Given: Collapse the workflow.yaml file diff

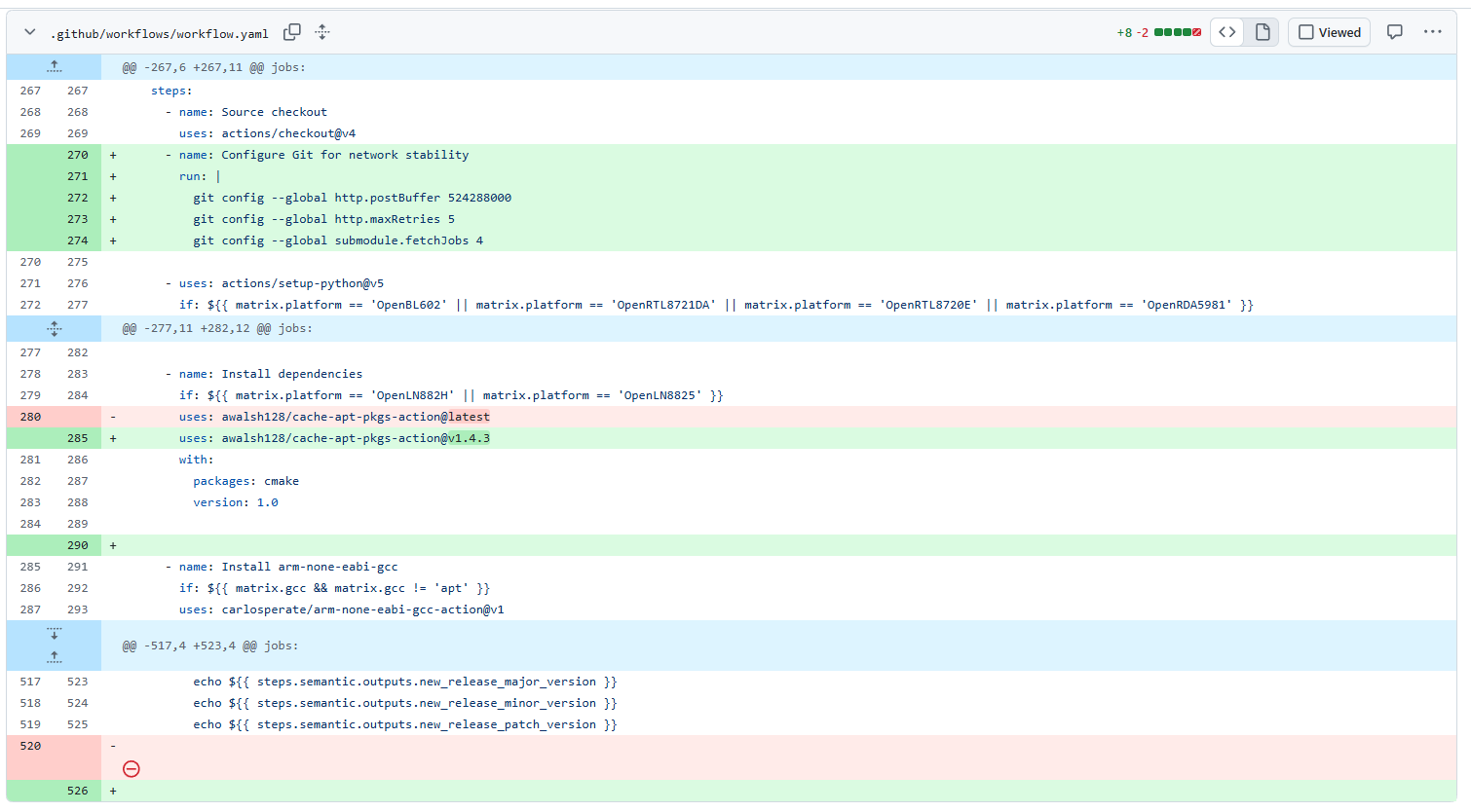Looking at the screenshot, I should coord(30,32).
